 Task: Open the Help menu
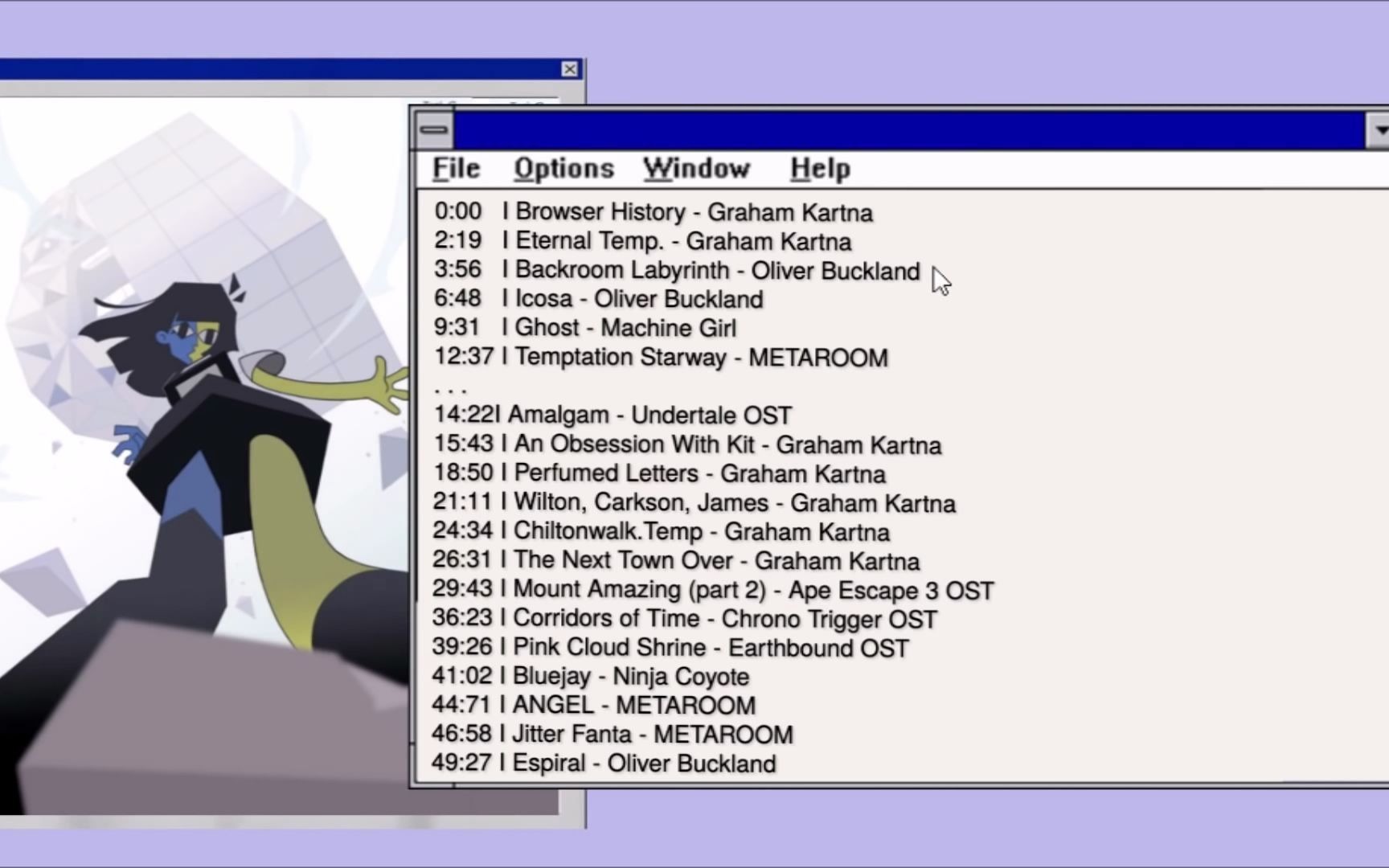pos(820,169)
